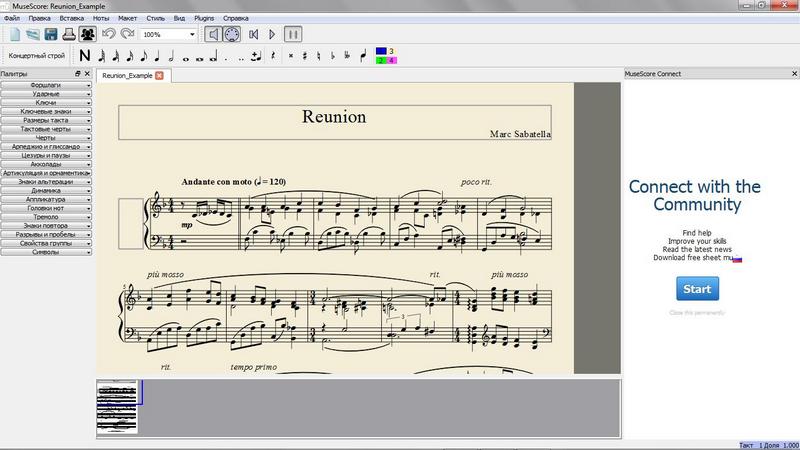Screen dimensions: 800x450
Task: Apply double flat accidental
Action: click(347, 56)
